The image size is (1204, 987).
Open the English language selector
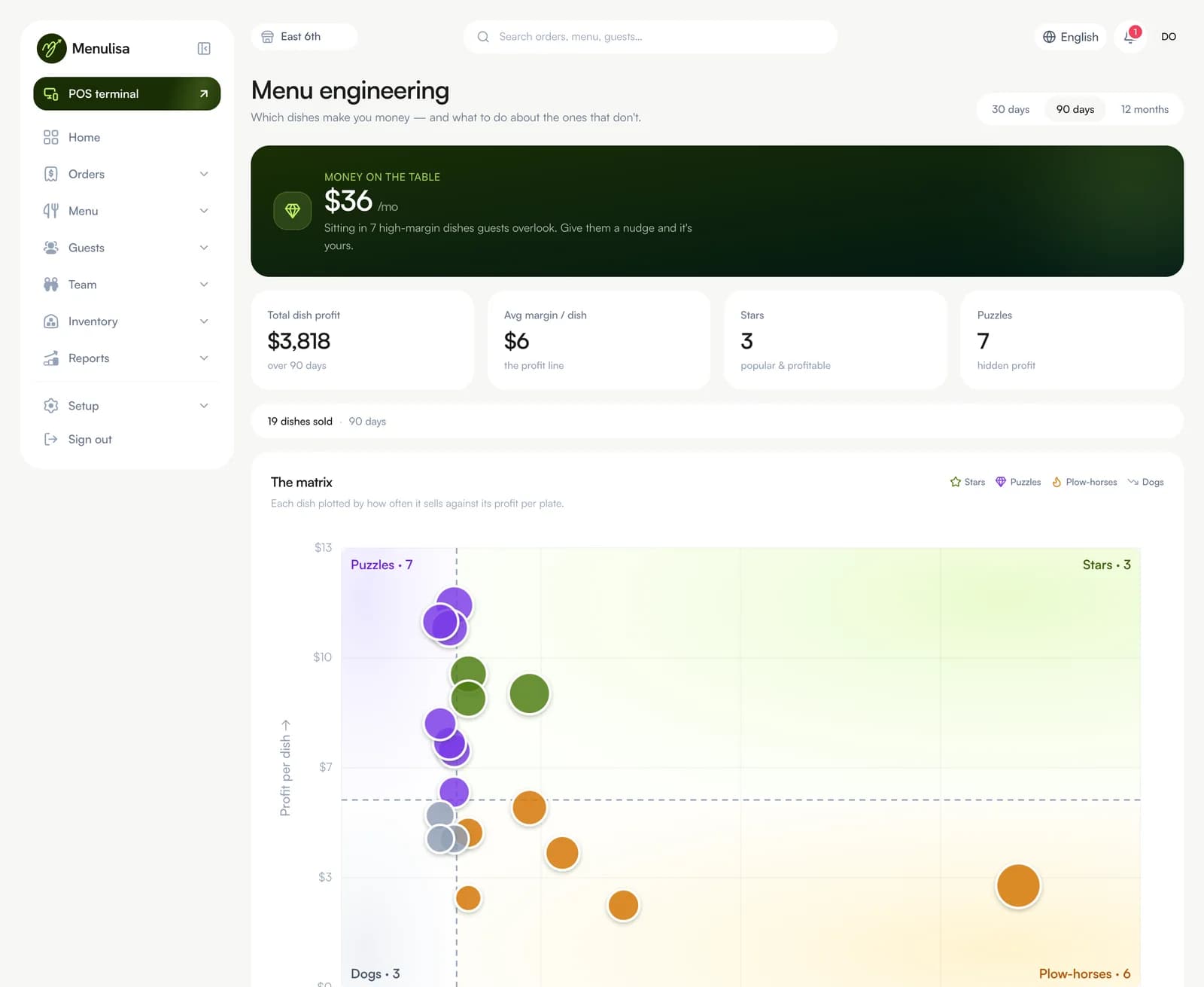(x=1070, y=37)
